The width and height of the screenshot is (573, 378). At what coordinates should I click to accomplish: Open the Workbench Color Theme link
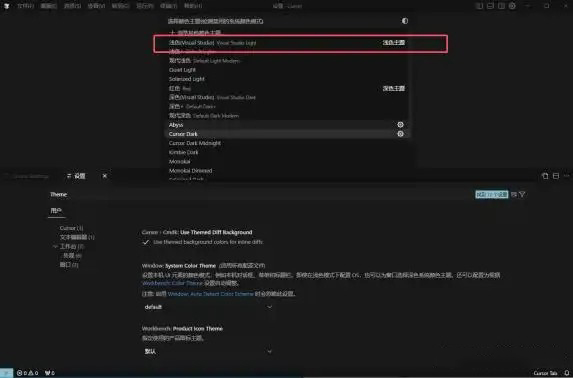(x=172, y=283)
